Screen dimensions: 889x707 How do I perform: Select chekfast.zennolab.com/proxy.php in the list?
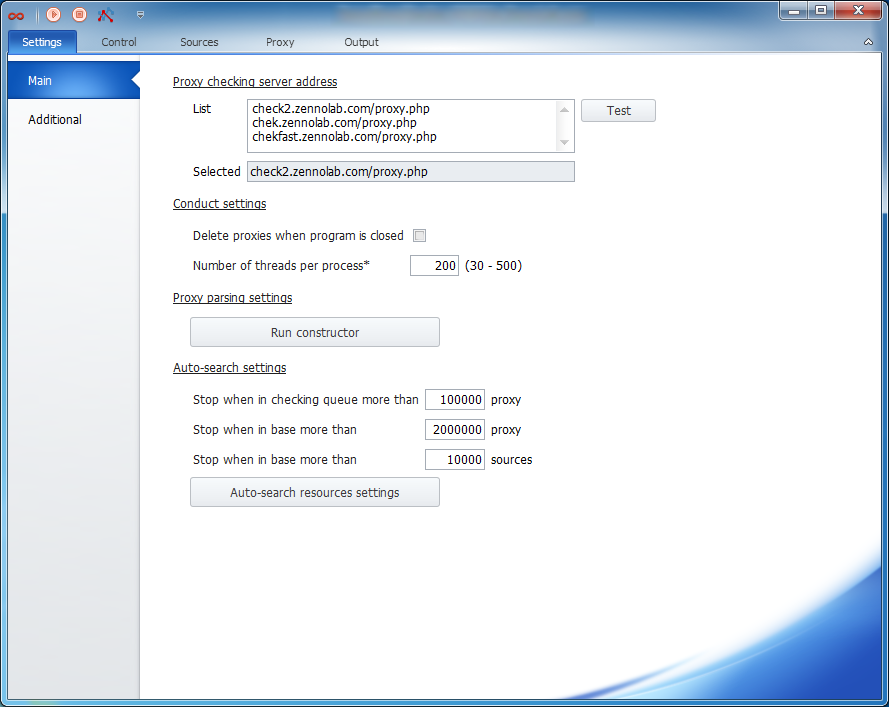(x=344, y=137)
